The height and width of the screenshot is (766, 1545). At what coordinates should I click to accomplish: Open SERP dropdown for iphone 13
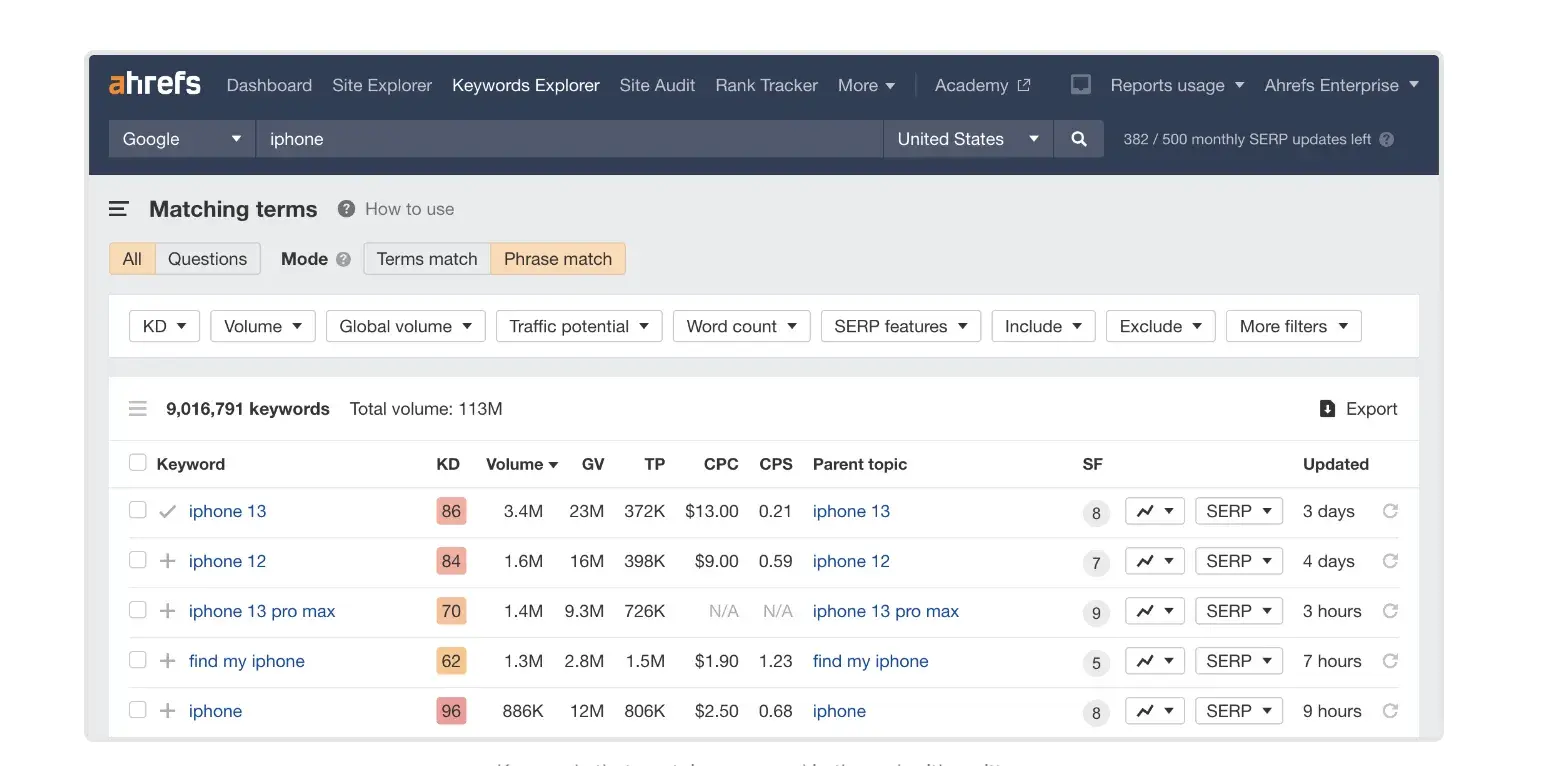1238,511
